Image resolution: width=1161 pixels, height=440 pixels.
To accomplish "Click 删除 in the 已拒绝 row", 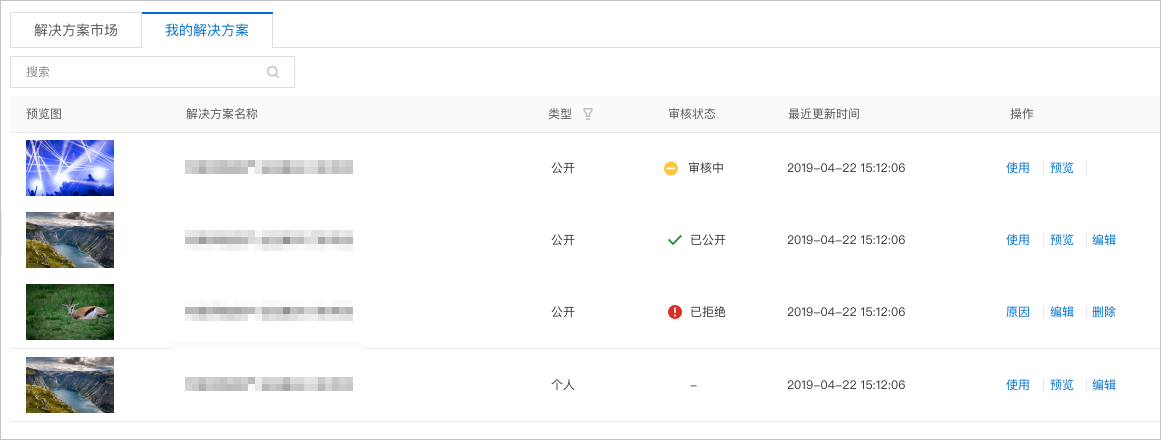I will [1104, 312].
